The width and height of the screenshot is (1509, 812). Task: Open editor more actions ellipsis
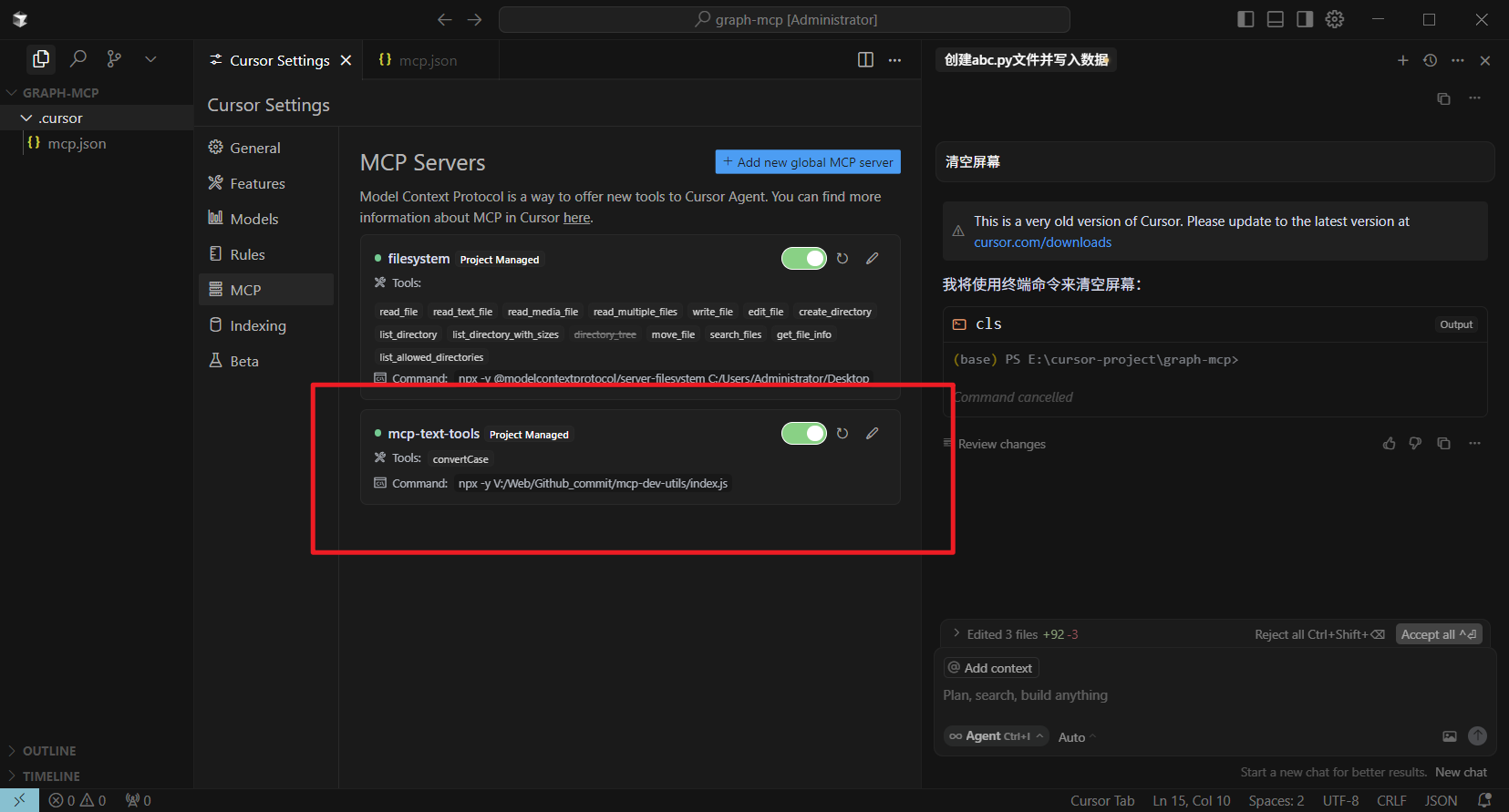pyautogui.click(x=894, y=60)
